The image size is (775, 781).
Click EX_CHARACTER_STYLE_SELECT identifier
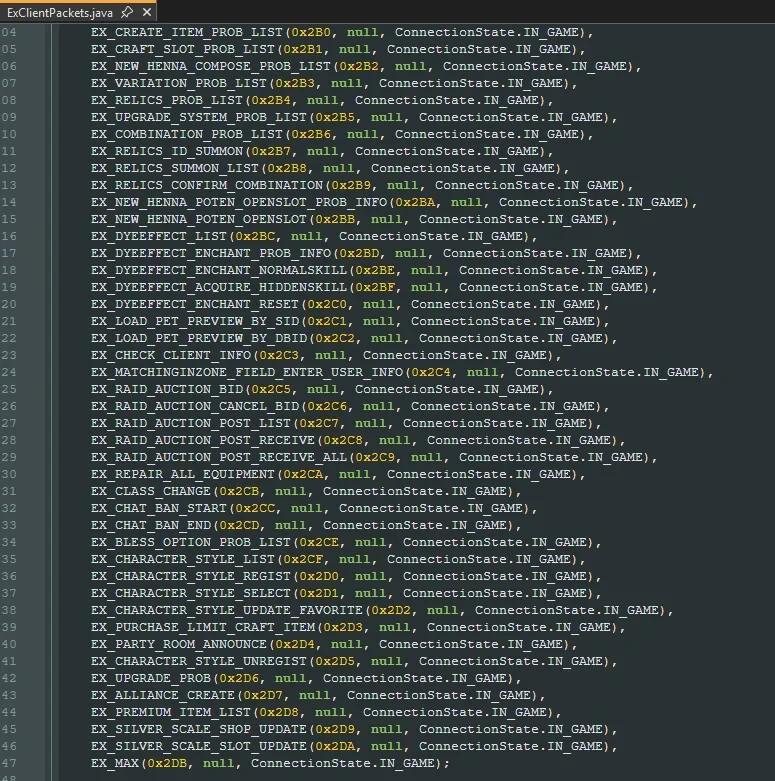[x=191, y=593]
